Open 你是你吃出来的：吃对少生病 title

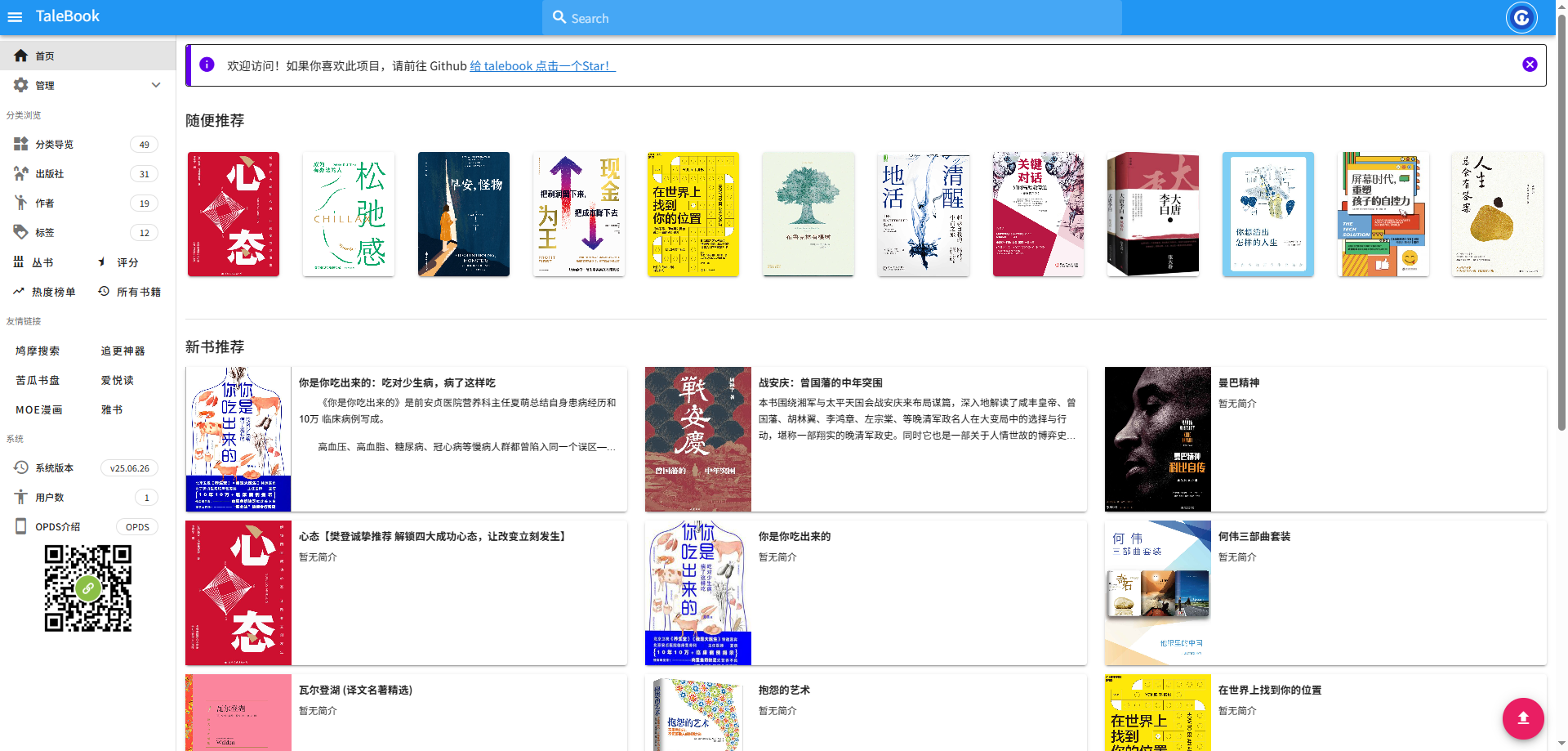[397, 382]
